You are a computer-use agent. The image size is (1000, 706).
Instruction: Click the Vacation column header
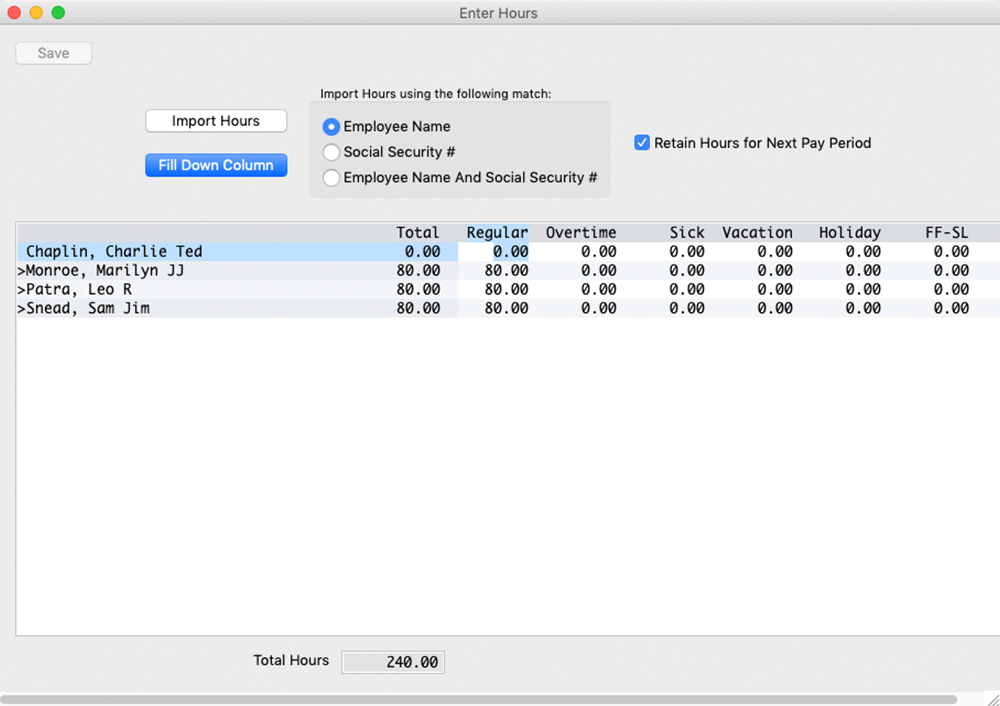(757, 232)
